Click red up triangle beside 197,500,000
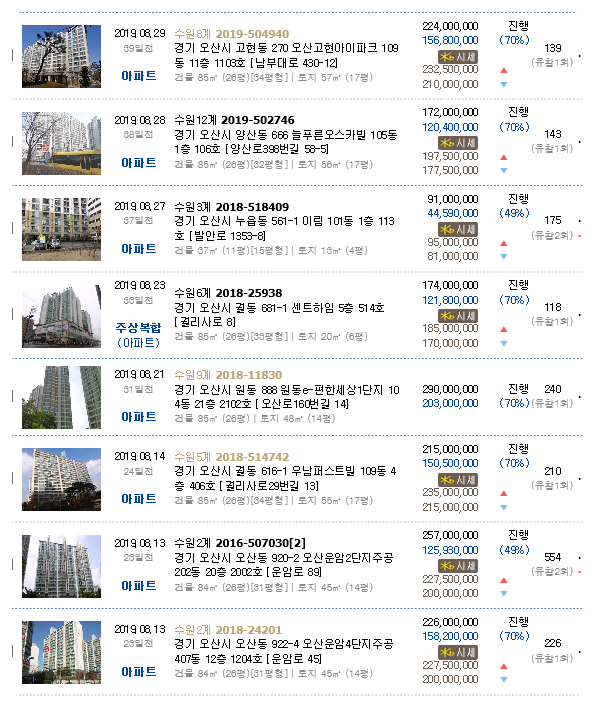Image resolution: width=595 pixels, height=709 pixels. click(504, 157)
